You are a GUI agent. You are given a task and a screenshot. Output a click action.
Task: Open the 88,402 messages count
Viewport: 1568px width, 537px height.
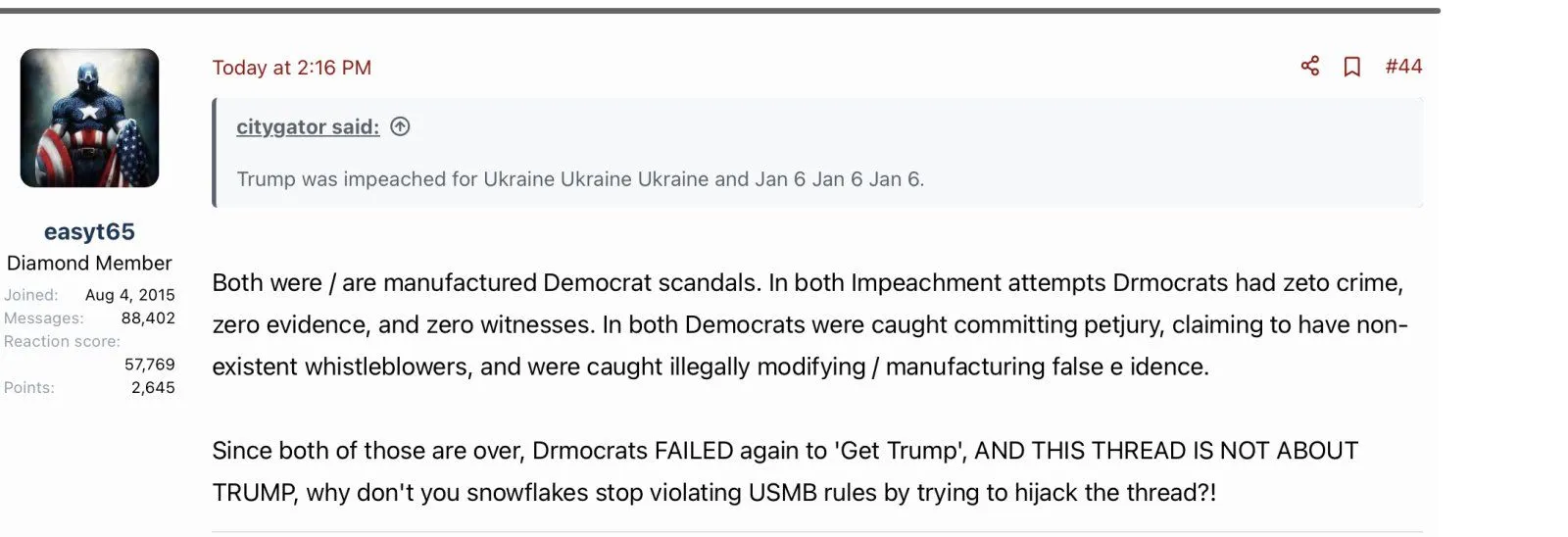148,317
